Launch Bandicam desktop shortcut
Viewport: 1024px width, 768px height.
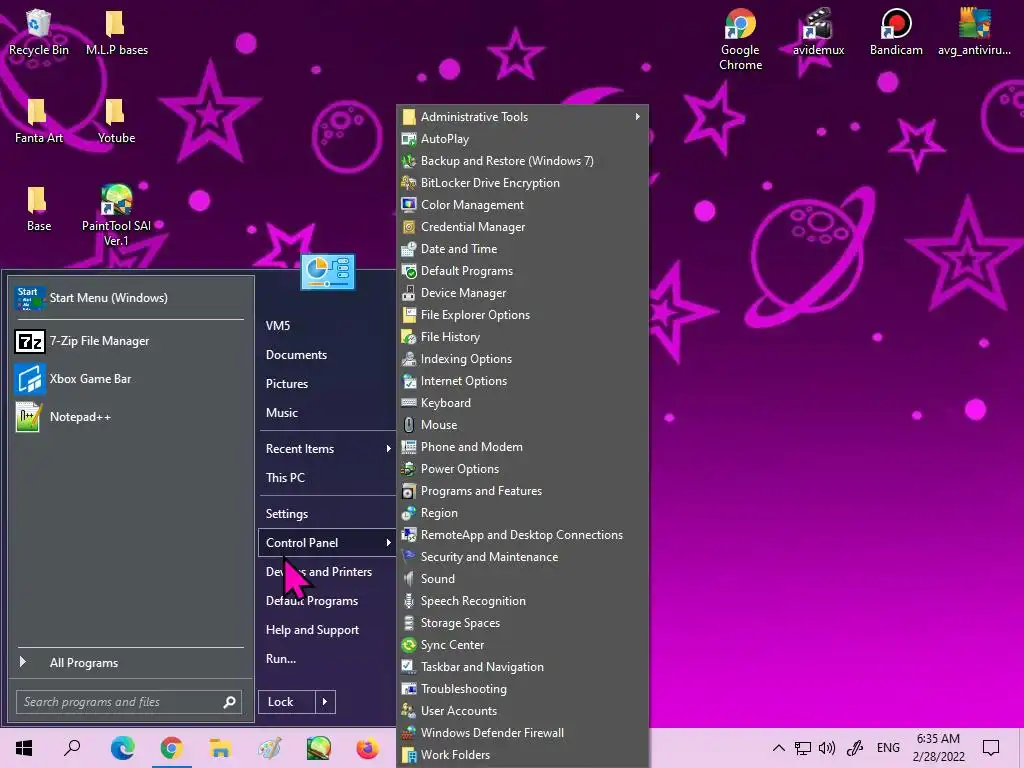[896, 33]
